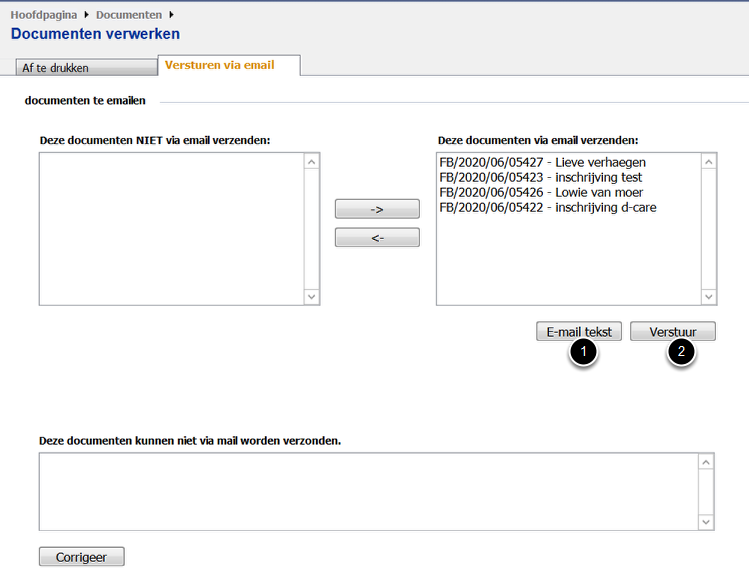The width and height of the screenshot is (749, 570).
Task: Click the Verstuur button
Action: [x=672, y=331]
